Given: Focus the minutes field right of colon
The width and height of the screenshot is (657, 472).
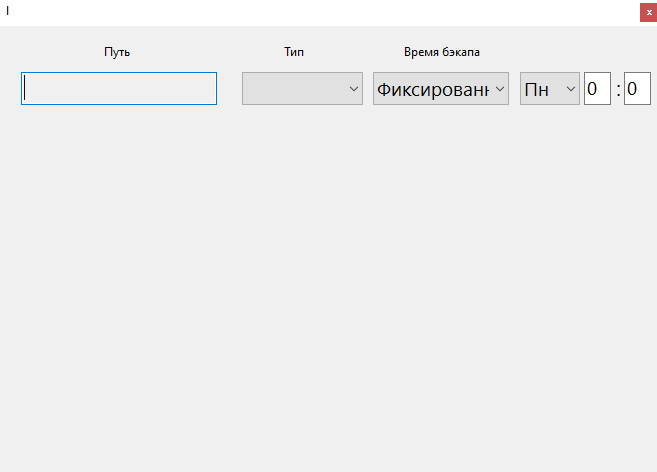Looking at the screenshot, I should 637,89.
